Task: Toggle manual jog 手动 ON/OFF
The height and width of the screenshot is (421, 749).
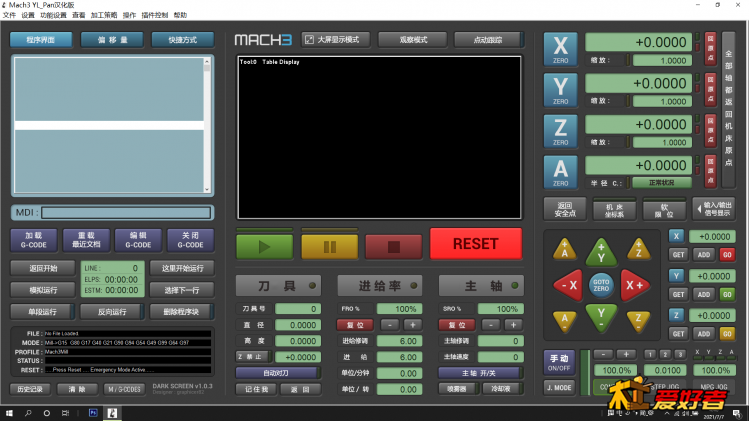Action: click(559, 363)
